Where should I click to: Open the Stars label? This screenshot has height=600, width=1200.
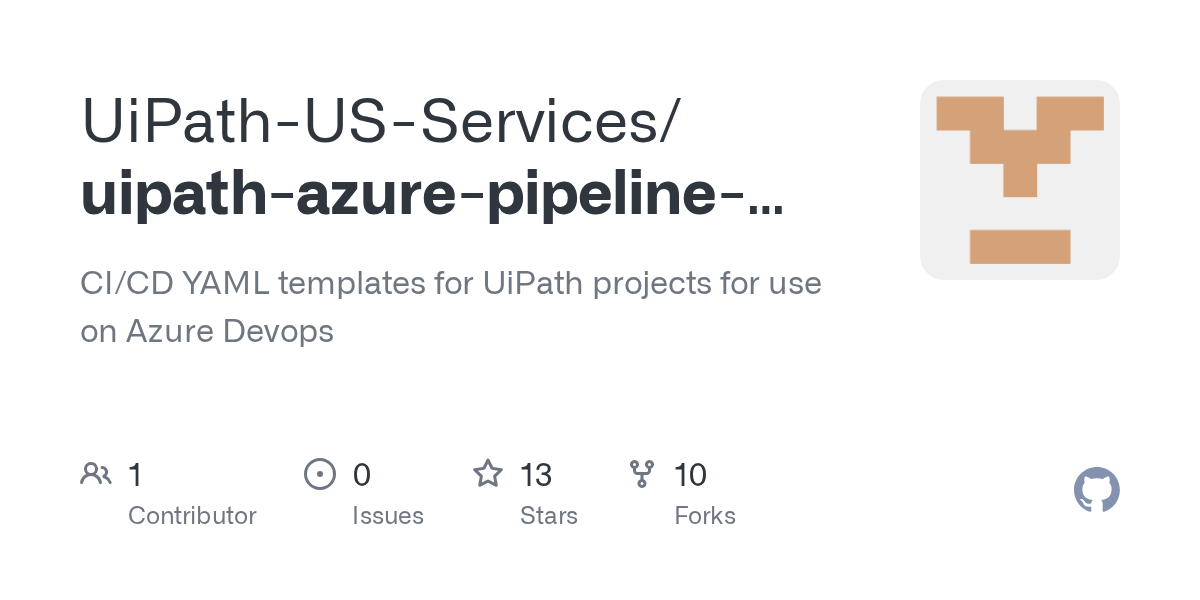pos(548,516)
